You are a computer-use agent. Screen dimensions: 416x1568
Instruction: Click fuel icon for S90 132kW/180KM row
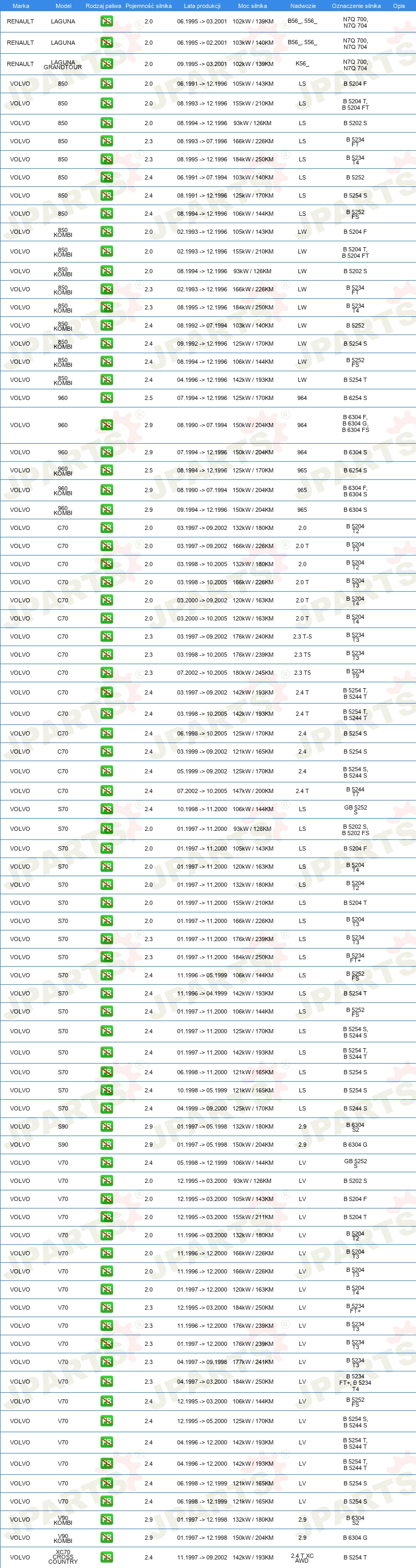tap(106, 1126)
